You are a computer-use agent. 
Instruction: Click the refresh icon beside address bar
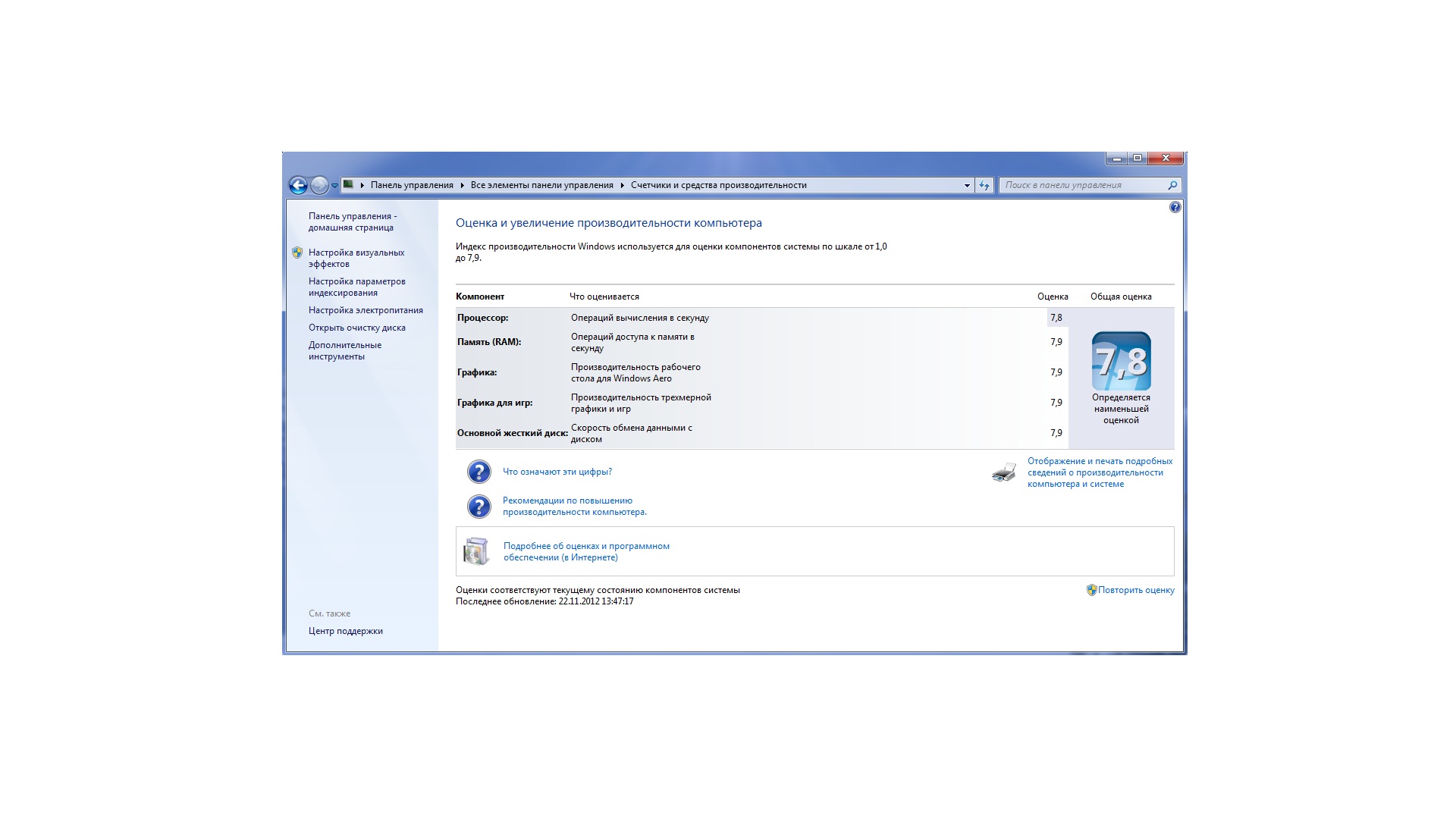click(984, 185)
